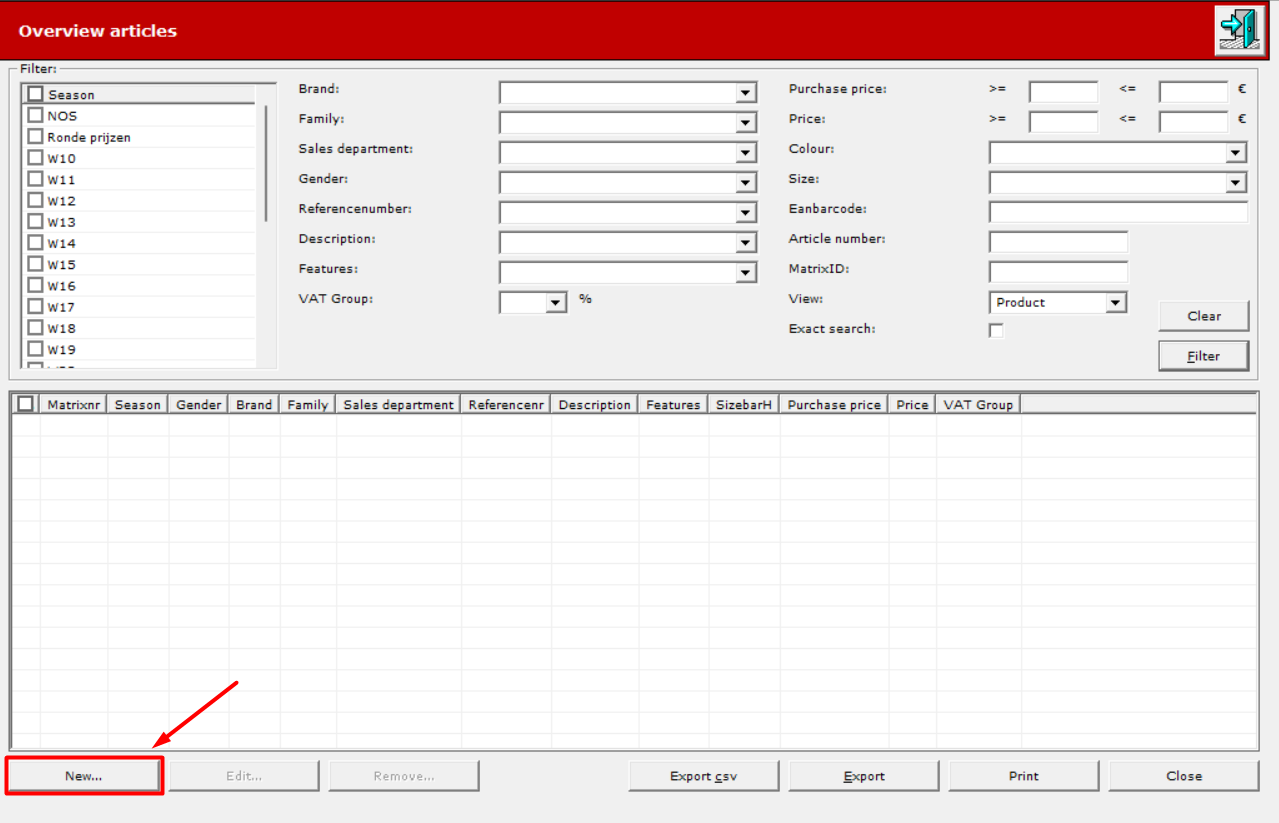Image resolution: width=1279 pixels, height=823 pixels.
Task: Enable the W14 season checkbox
Action: click(35, 243)
